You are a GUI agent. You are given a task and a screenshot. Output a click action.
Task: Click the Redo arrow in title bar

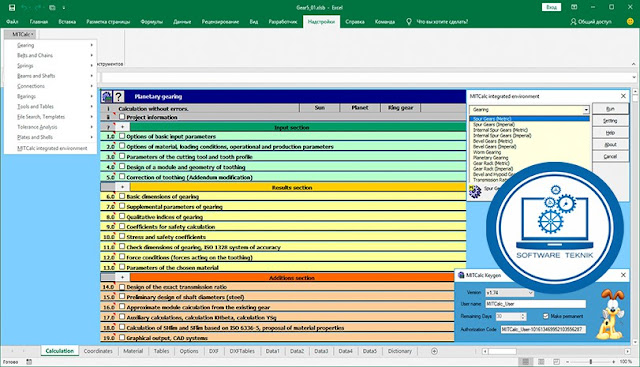point(39,7)
